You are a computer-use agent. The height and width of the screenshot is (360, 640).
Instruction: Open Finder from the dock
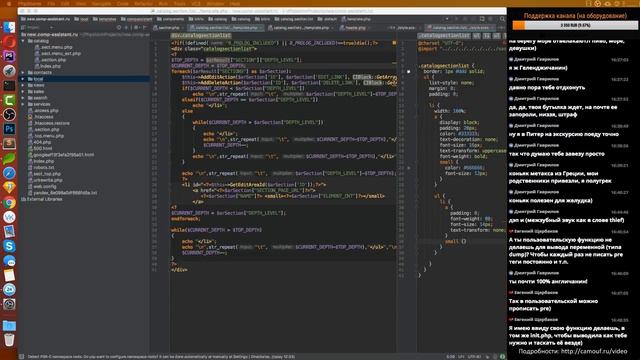tap(9, 27)
